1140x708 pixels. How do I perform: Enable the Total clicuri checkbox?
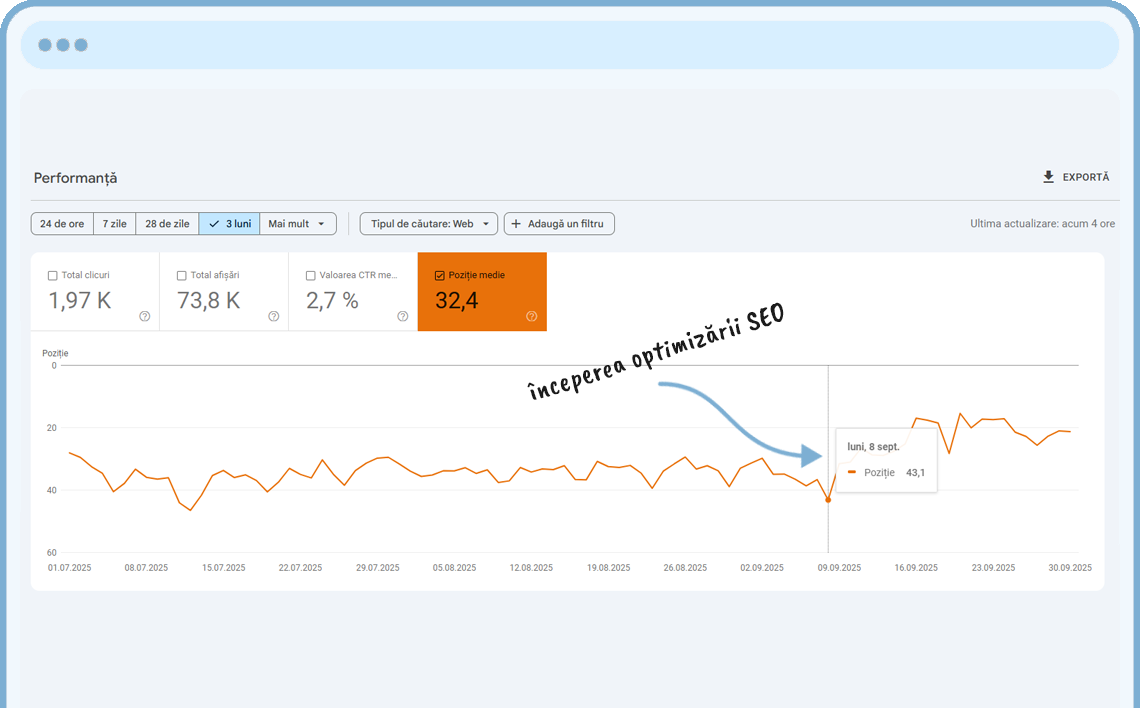click(52, 274)
